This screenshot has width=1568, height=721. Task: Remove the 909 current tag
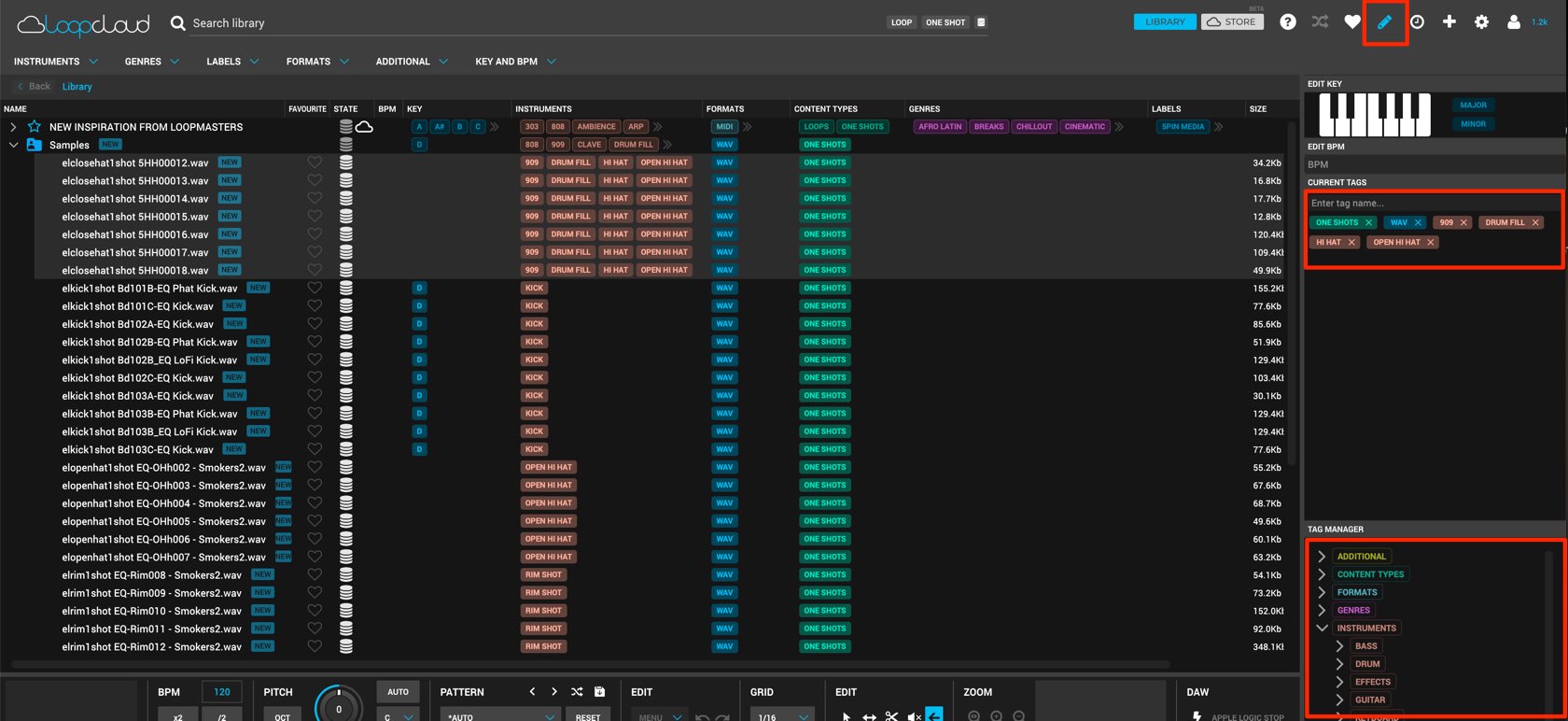[x=1463, y=222]
